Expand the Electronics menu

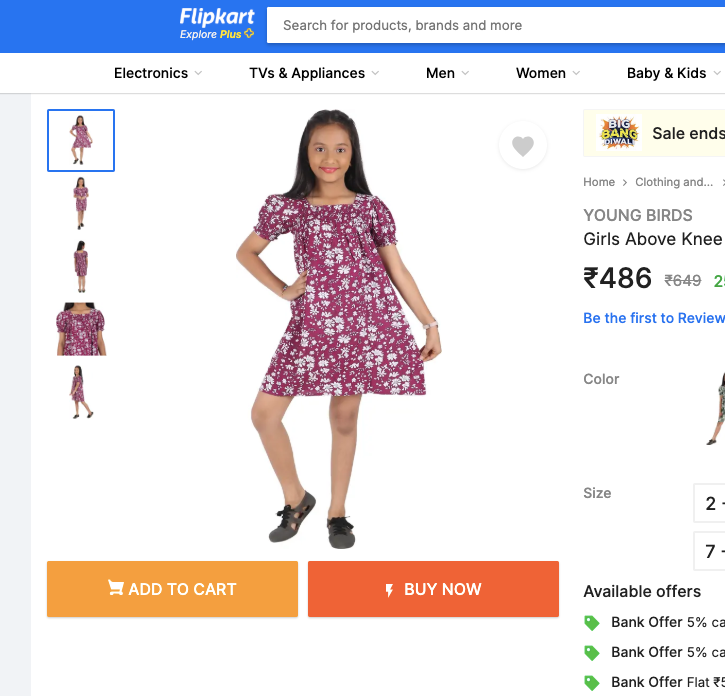coord(158,73)
